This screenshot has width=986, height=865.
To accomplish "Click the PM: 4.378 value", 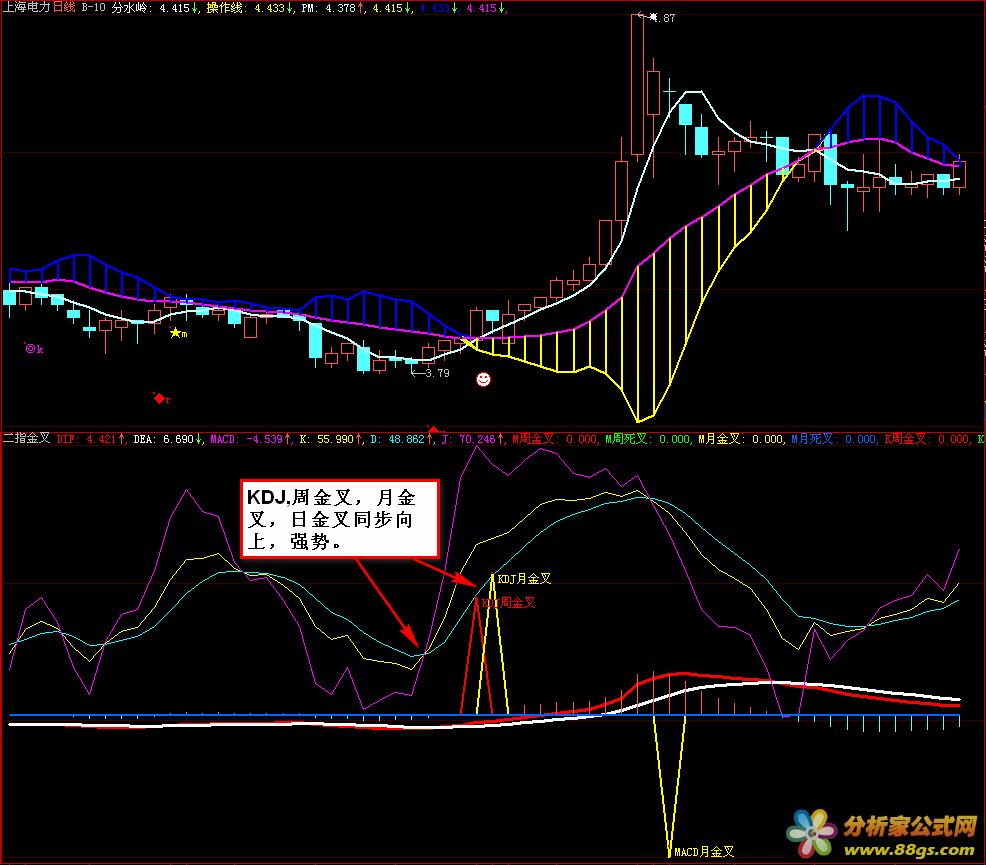I will click(x=333, y=8).
